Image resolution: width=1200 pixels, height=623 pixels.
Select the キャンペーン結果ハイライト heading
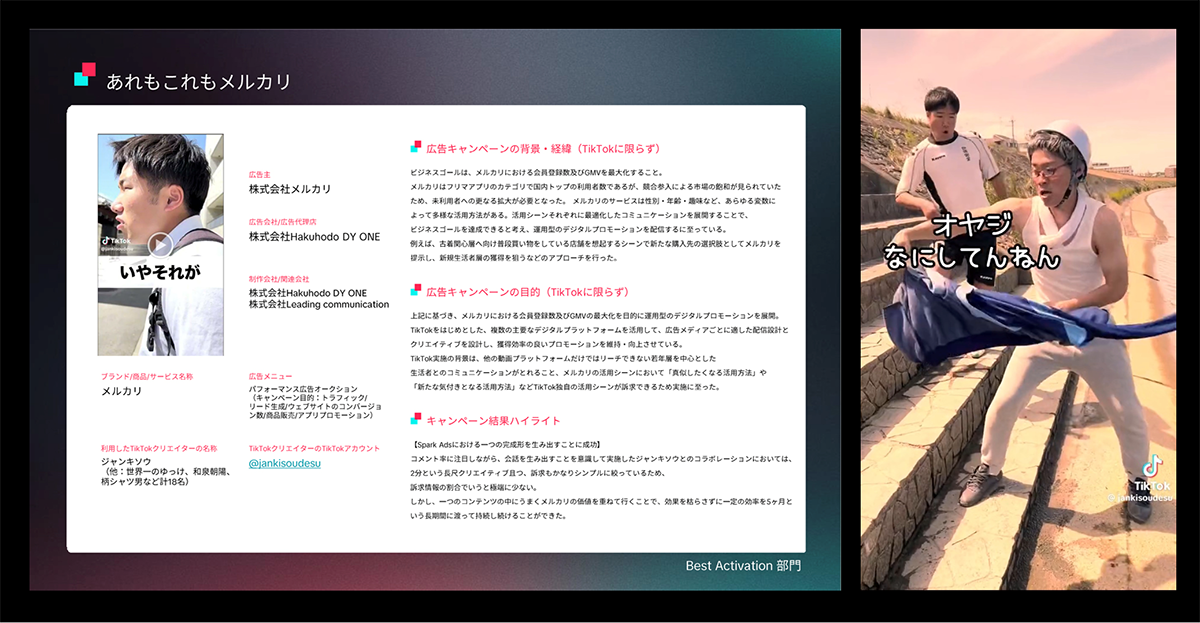pyautogui.click(x=494, y=421)
